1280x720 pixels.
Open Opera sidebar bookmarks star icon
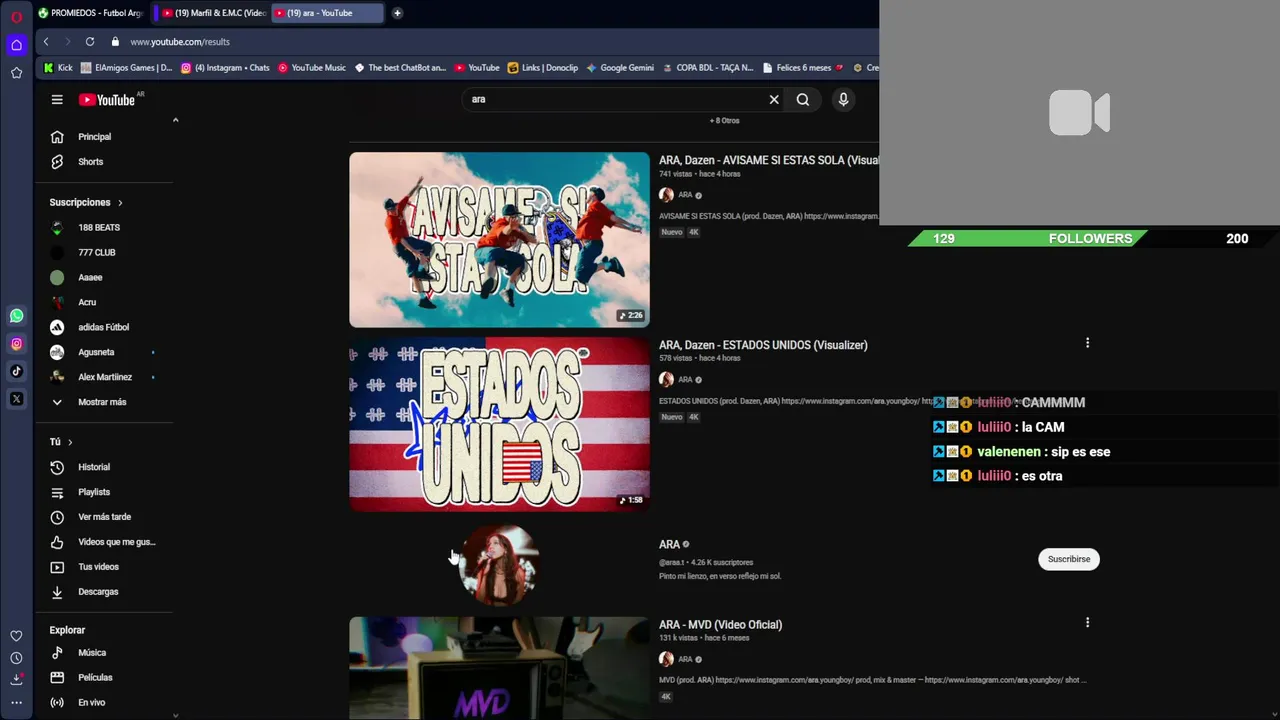pos(16,73)
